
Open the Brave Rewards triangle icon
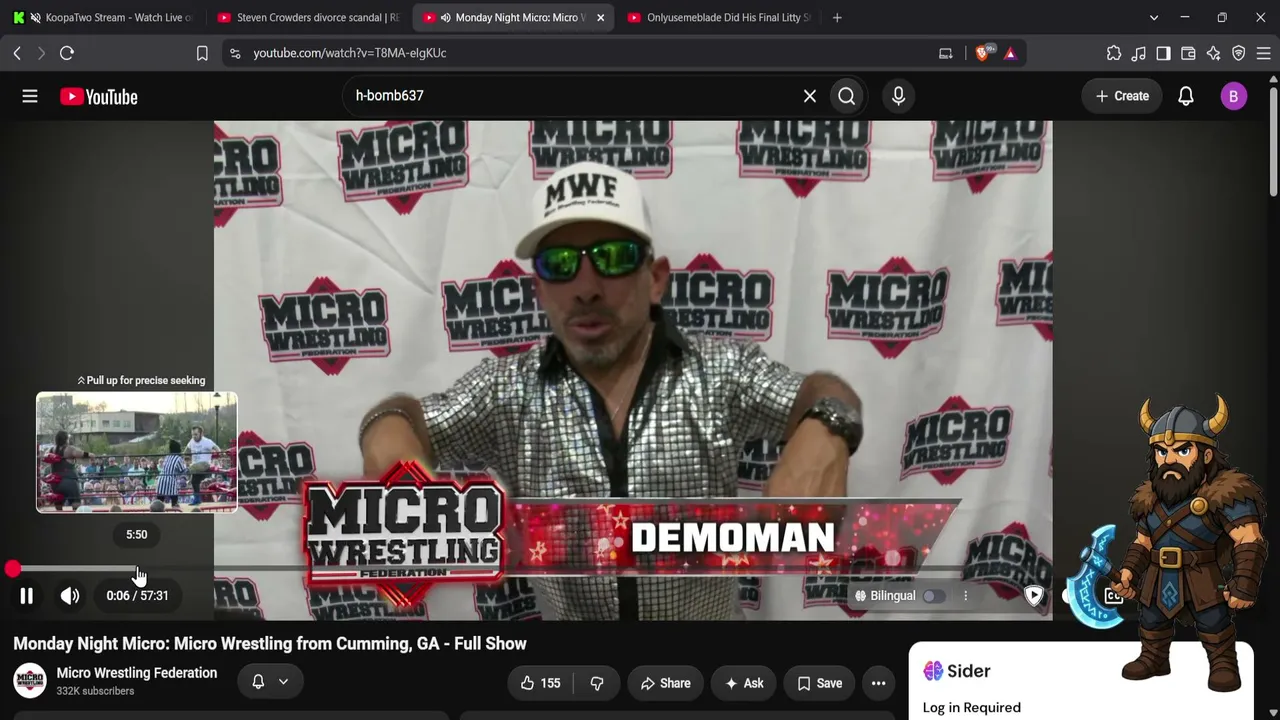tap(1010, 53)
